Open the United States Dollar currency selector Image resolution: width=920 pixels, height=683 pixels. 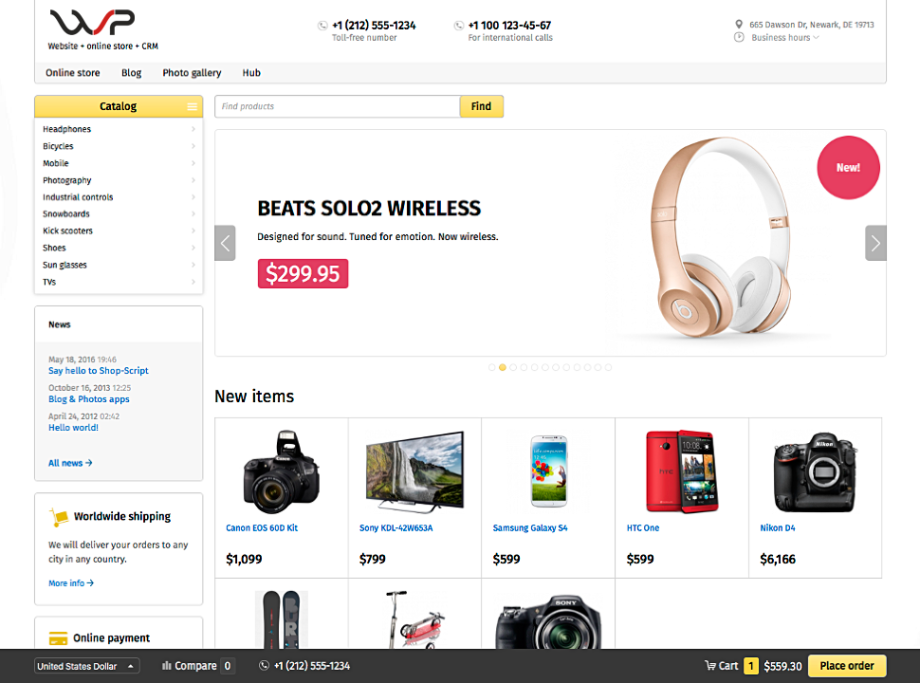pyautogui.click(x=87, y=666)
